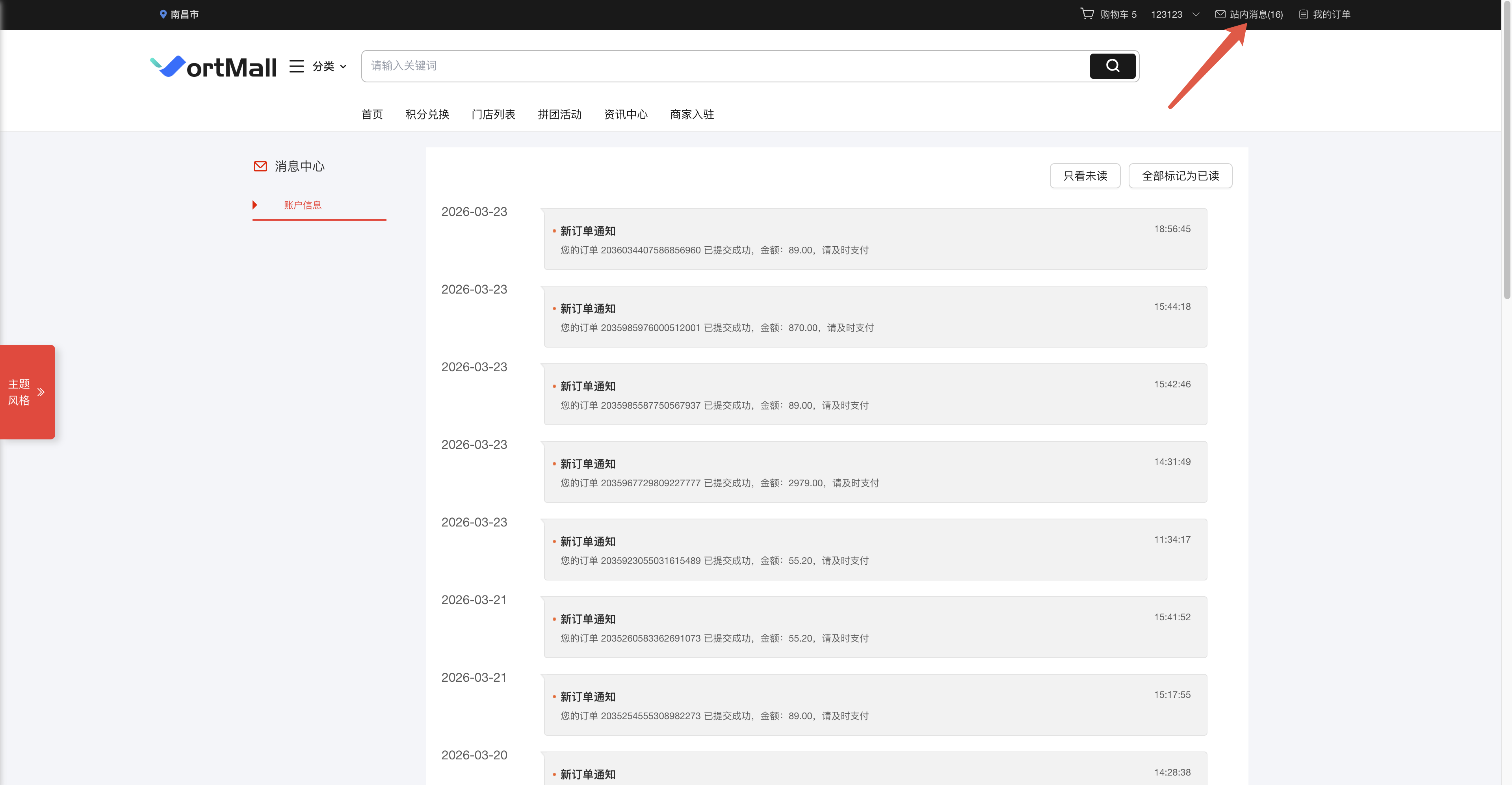Toggle 只看未读 filter
This screenshot has height=785, width=1512.
point(1085,175)
